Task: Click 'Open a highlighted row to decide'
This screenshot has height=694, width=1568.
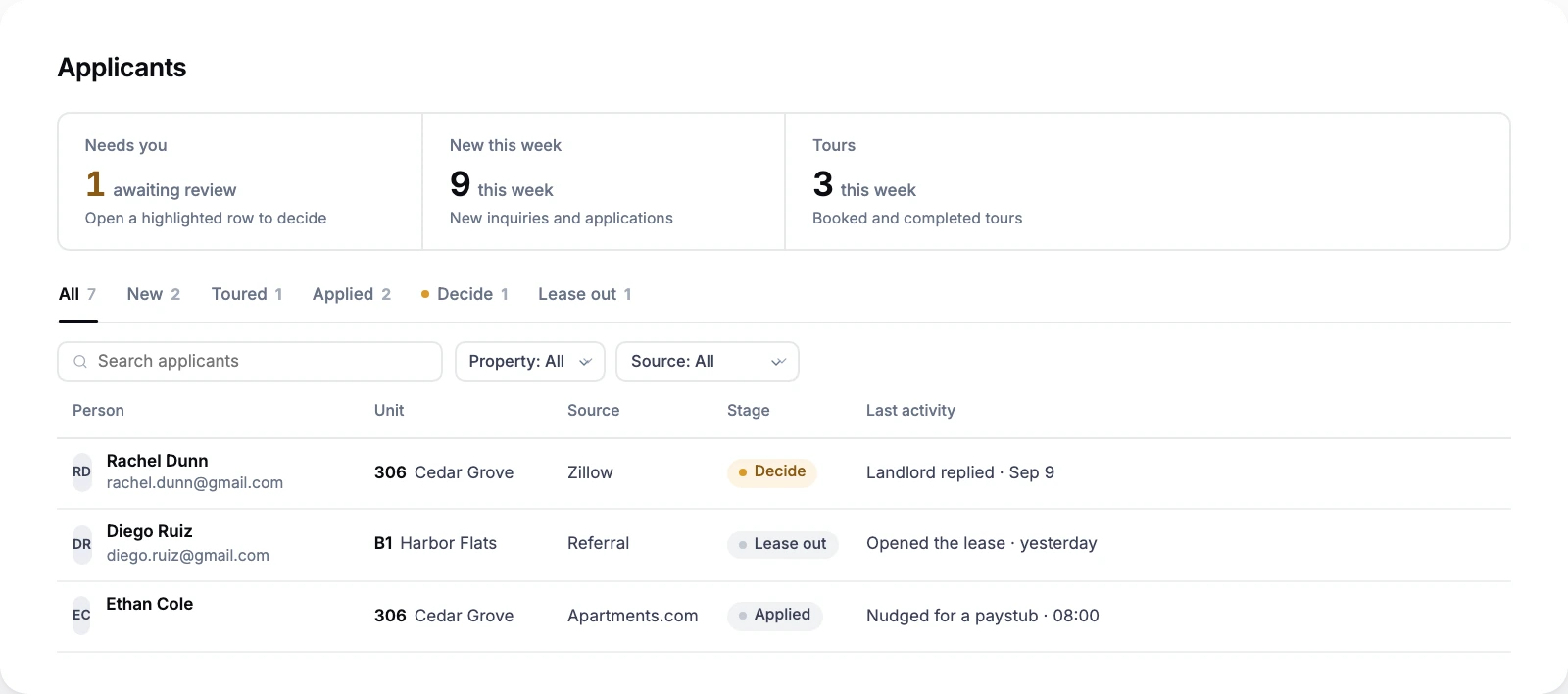Action: pos(206,219)
